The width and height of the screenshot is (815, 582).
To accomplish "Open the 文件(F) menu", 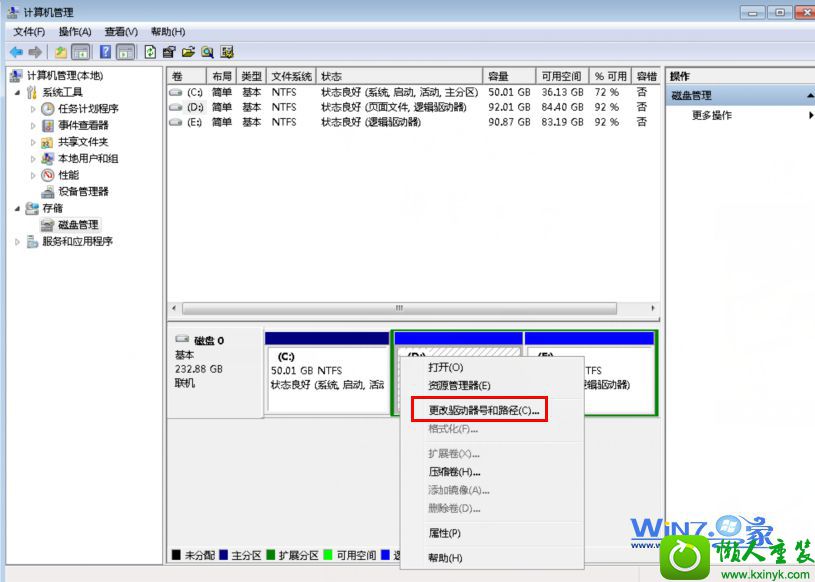I will coord(29,32).
